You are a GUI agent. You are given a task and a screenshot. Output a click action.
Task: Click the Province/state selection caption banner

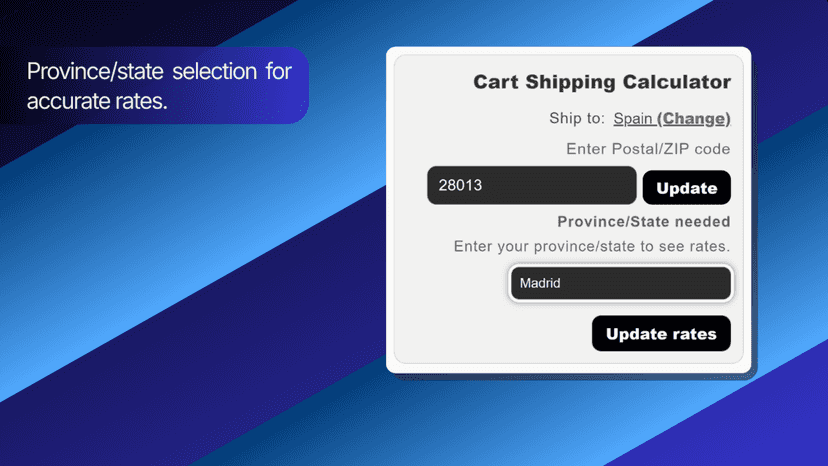(x=154, y=86)
